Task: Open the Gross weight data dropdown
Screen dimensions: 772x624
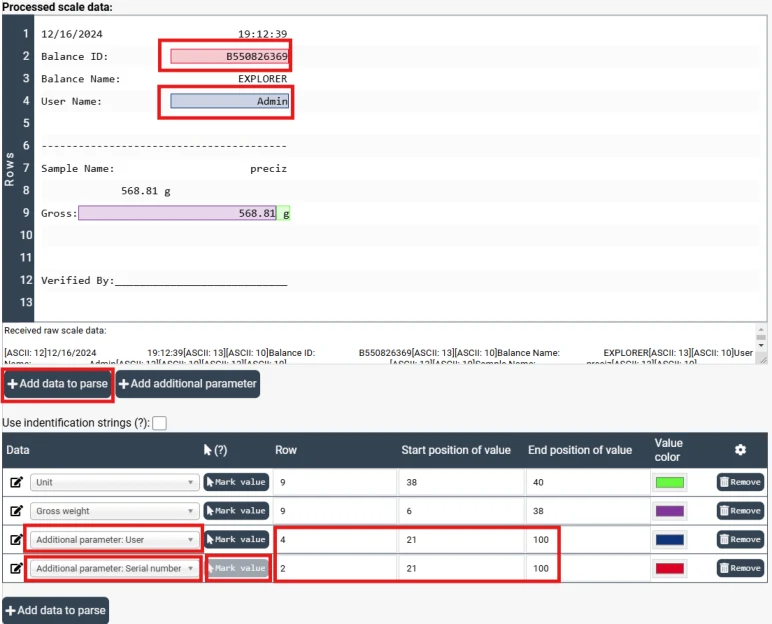Action: click(115, 511)
